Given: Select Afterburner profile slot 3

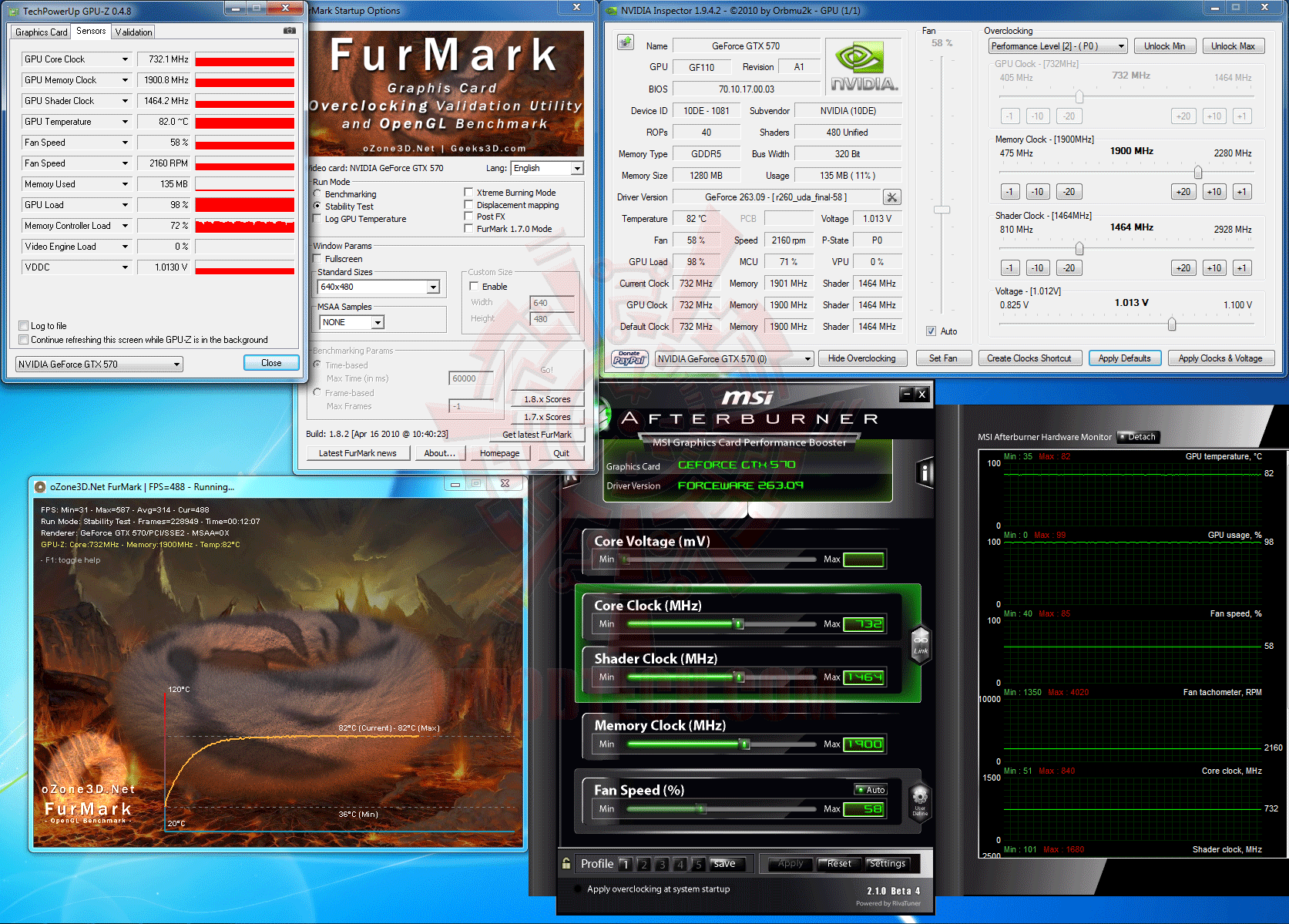Looking at the screenshot, I should [662, 865].
